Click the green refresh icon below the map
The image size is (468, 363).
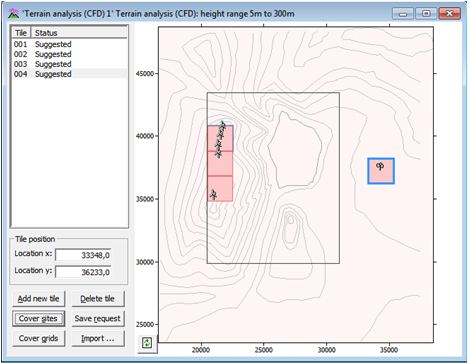coord(147,343)
